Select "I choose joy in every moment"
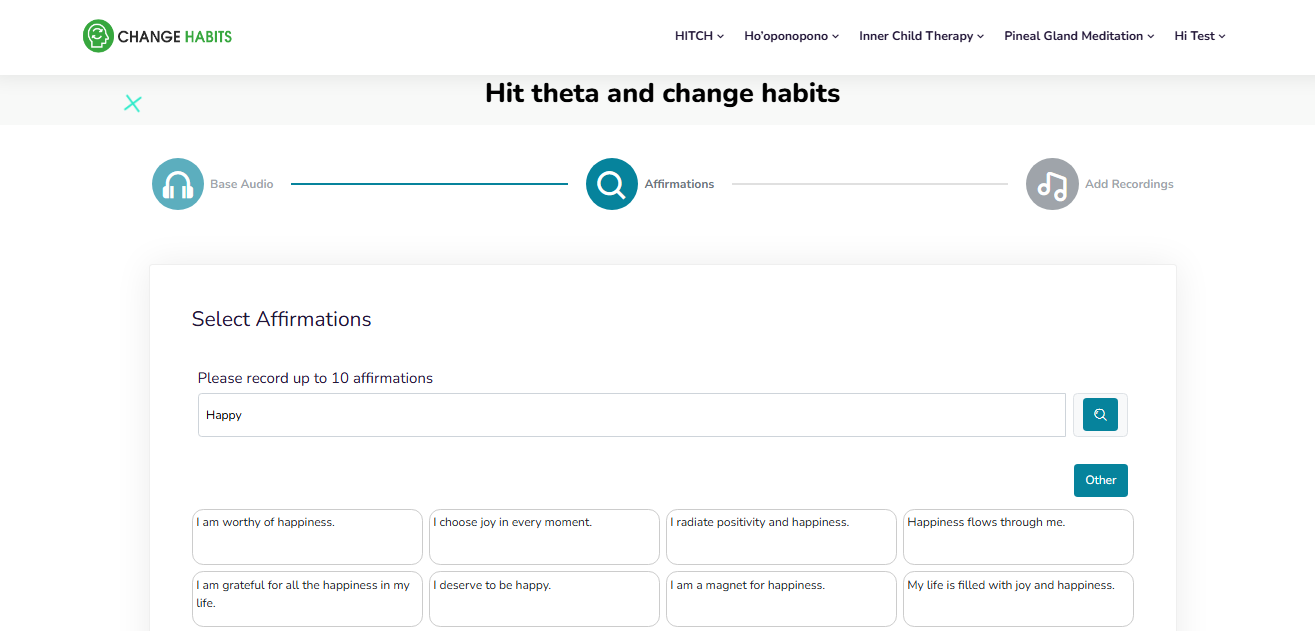This screenshot has width=1315, height=631. (544, 537)
